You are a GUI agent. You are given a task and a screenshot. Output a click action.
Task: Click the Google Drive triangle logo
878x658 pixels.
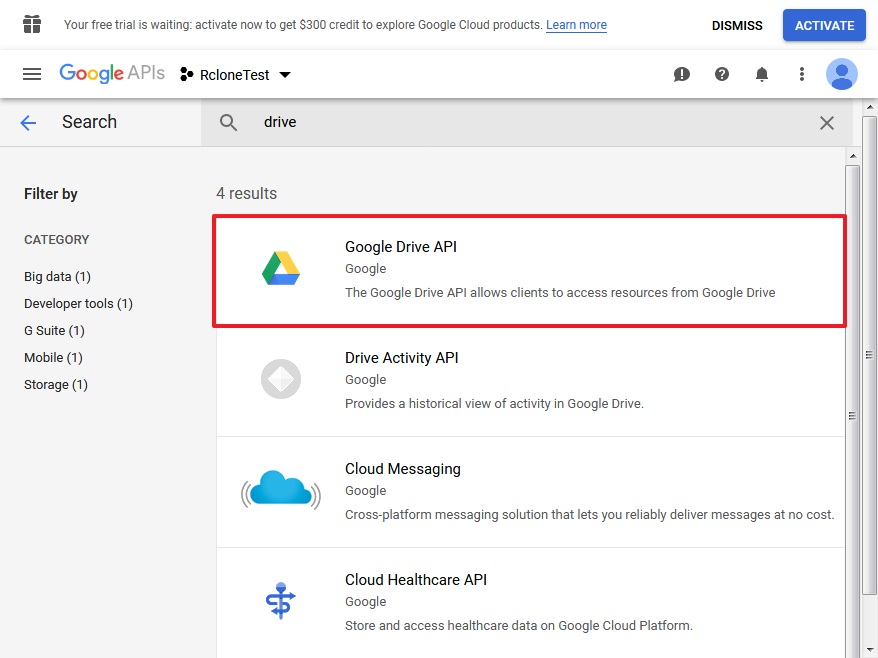(x=281, y=268)
